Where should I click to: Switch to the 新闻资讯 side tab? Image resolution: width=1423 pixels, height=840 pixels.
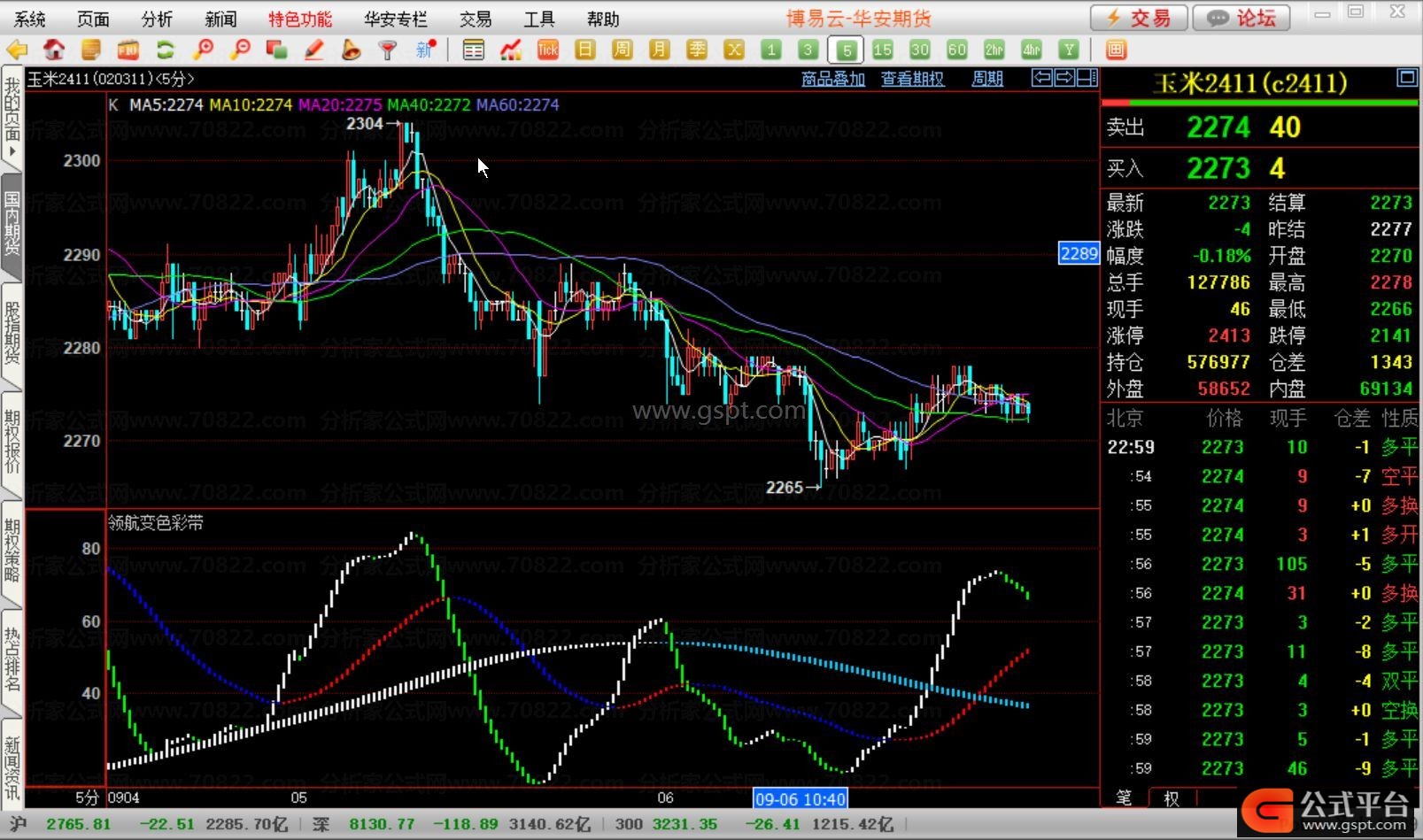tap(12, 763)
